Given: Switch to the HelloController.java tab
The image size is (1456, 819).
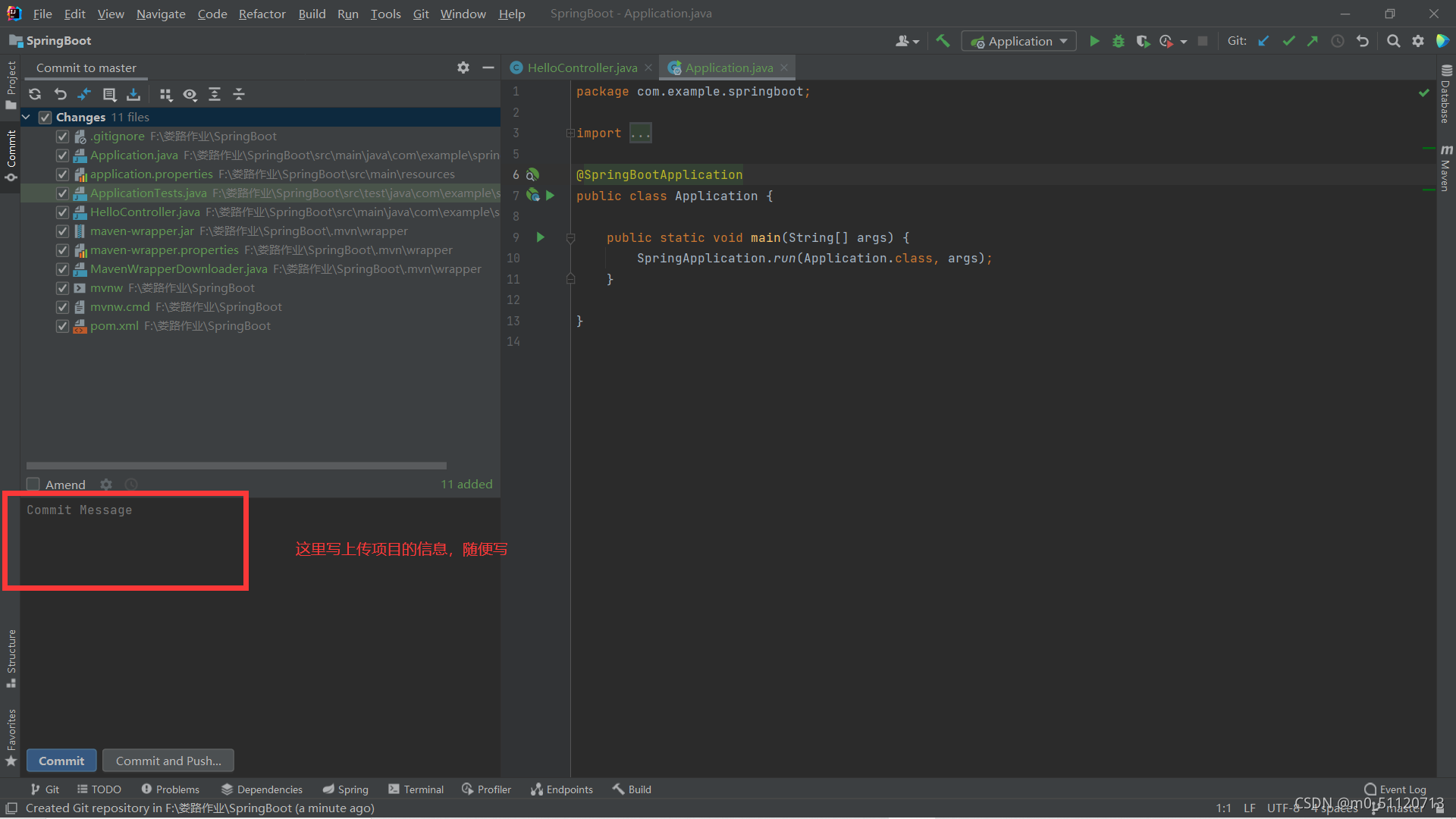Looking at the screenshot, I should click(582, 67).
